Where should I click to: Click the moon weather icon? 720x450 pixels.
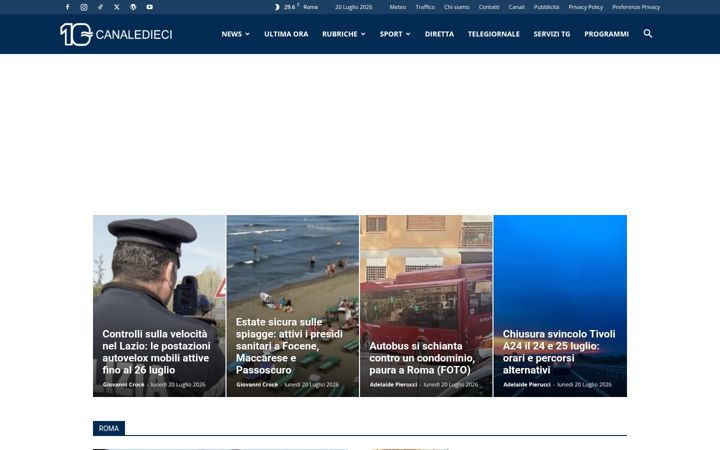[x=277, y=7]
